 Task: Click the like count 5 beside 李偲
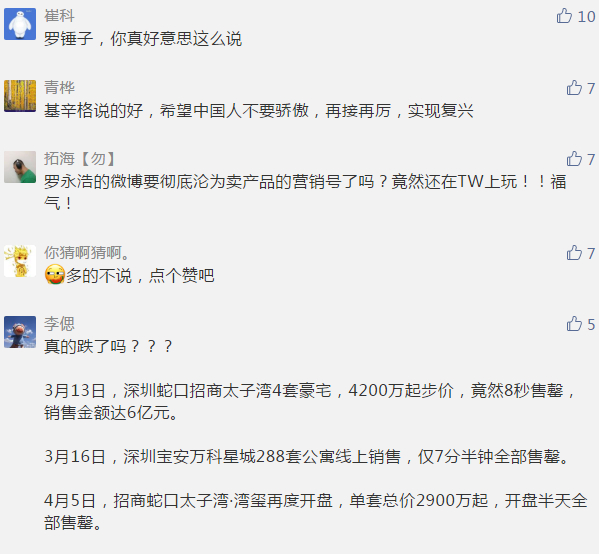click(x=591, y=324)
